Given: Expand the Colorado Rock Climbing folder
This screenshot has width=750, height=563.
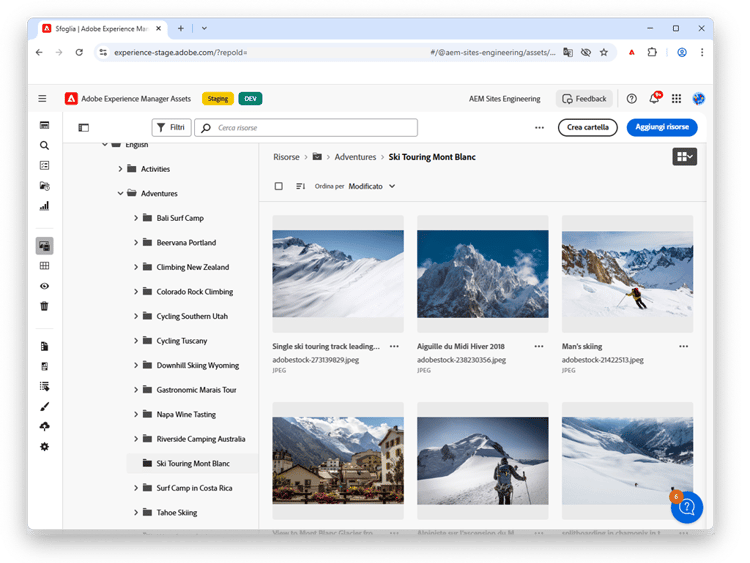Looking at the screenshot, I should pos(136,292).
